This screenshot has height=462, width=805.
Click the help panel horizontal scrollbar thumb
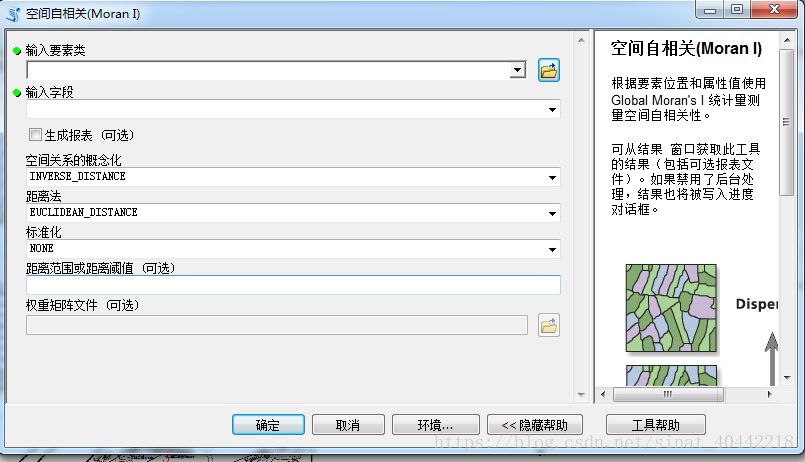point(668,394)
